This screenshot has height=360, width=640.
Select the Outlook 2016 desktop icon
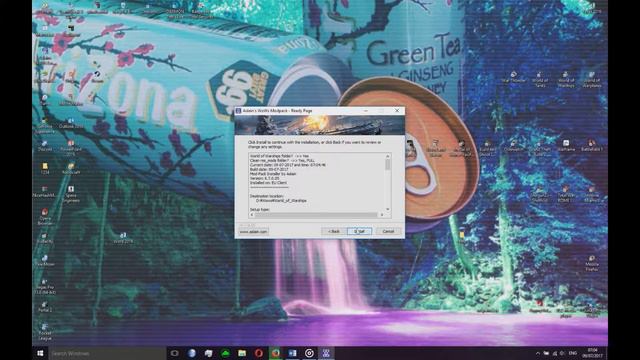tap(71, 123)
